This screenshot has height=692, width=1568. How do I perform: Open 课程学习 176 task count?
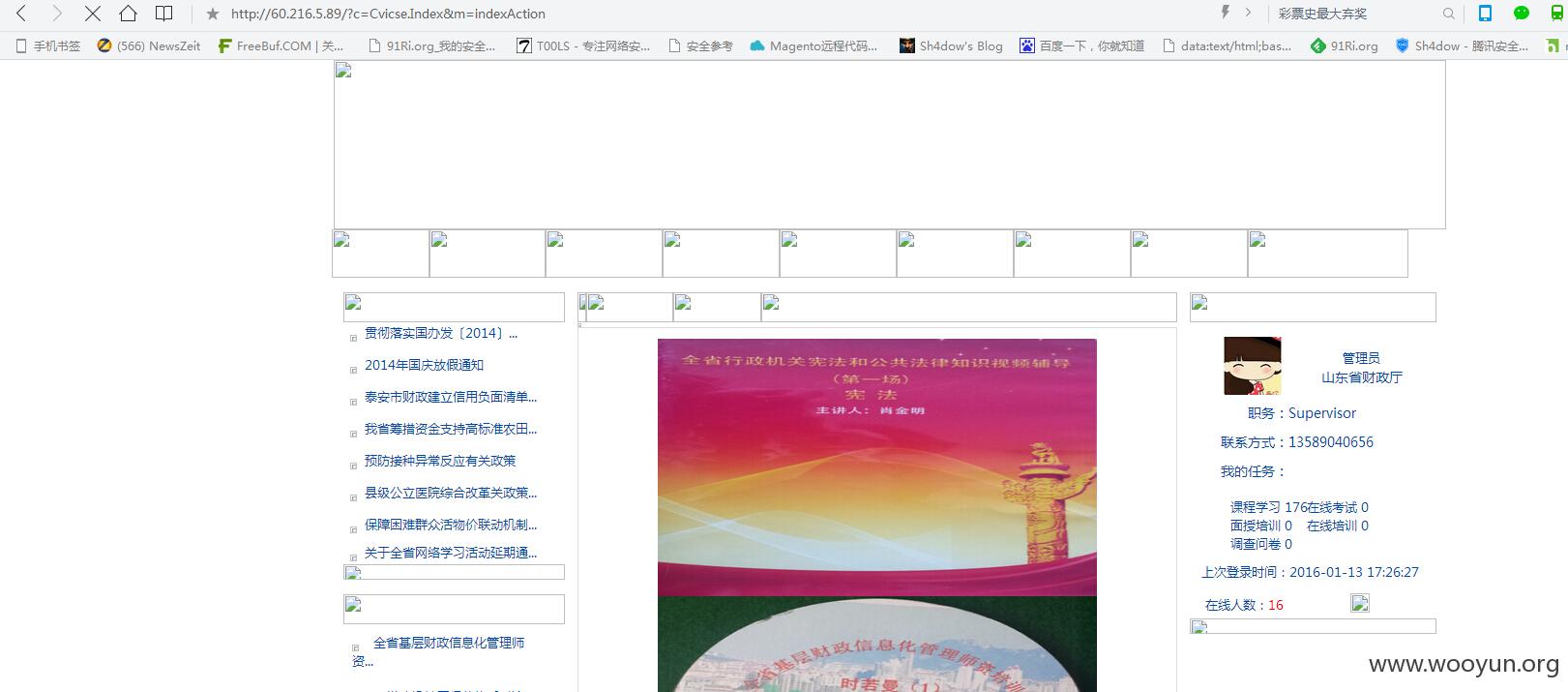coord(1268,507)
